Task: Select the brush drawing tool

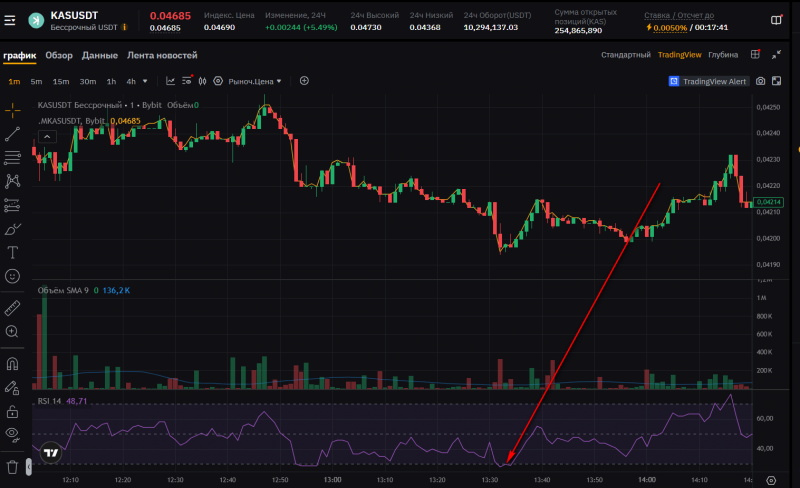Action: pyautogui.click(x=12, y=229)
